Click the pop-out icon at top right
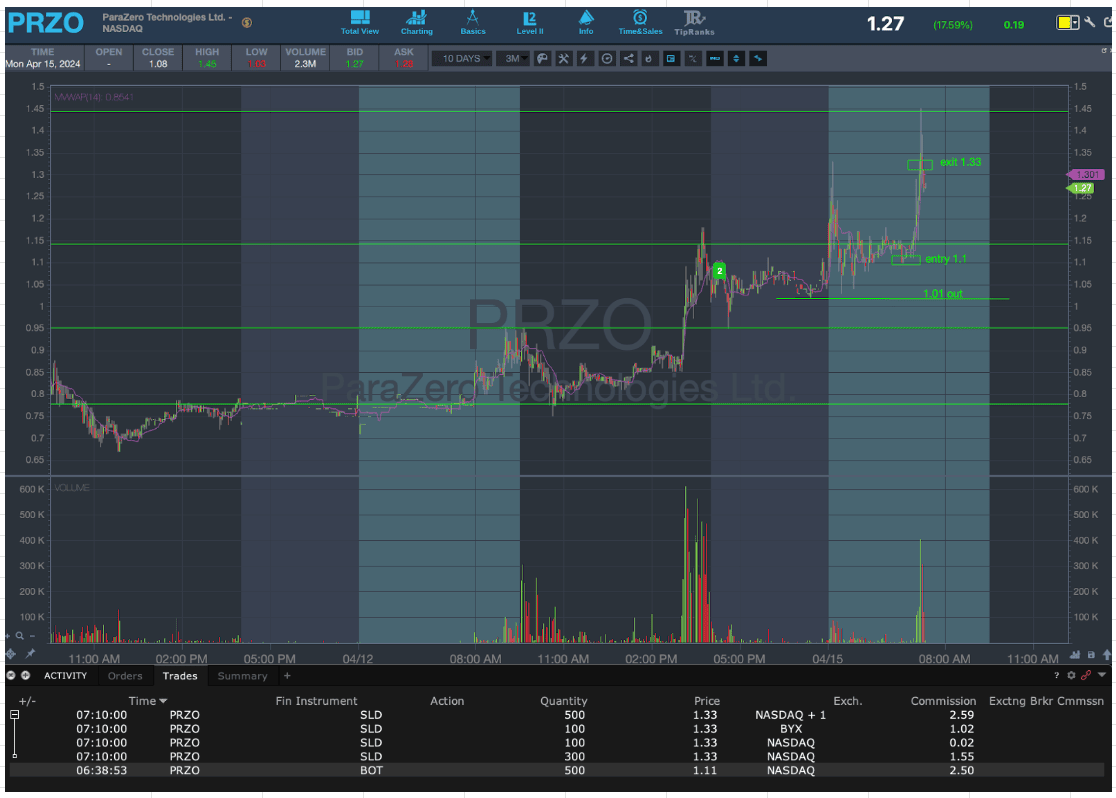 [1108, 23]
